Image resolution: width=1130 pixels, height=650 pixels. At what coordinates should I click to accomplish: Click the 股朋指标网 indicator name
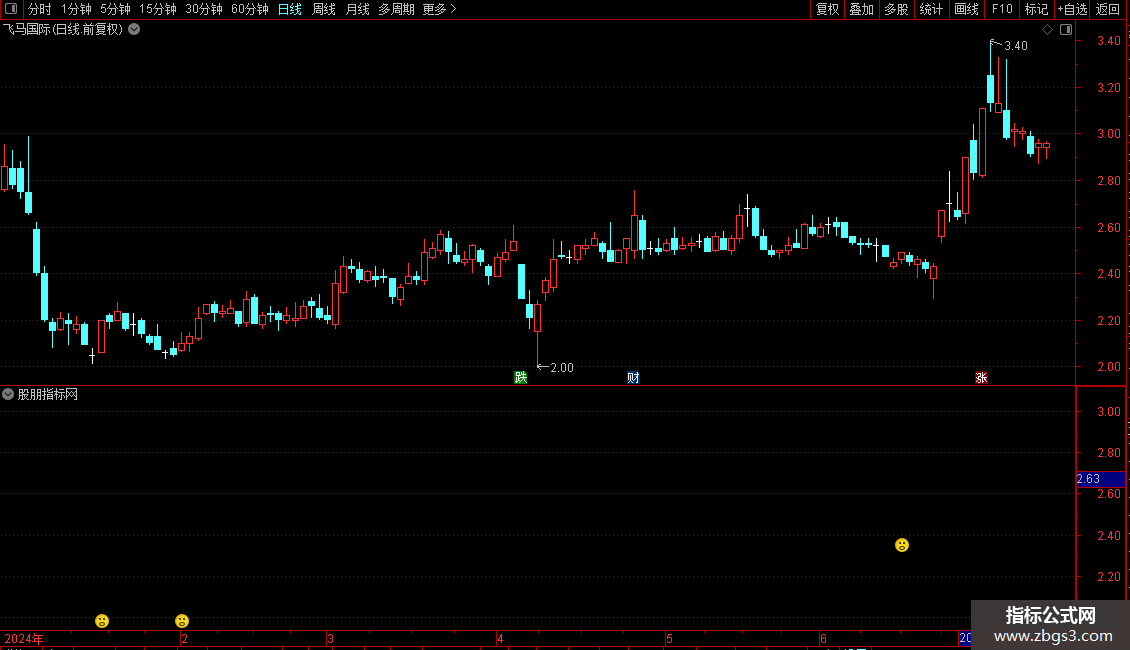point(48,394)
